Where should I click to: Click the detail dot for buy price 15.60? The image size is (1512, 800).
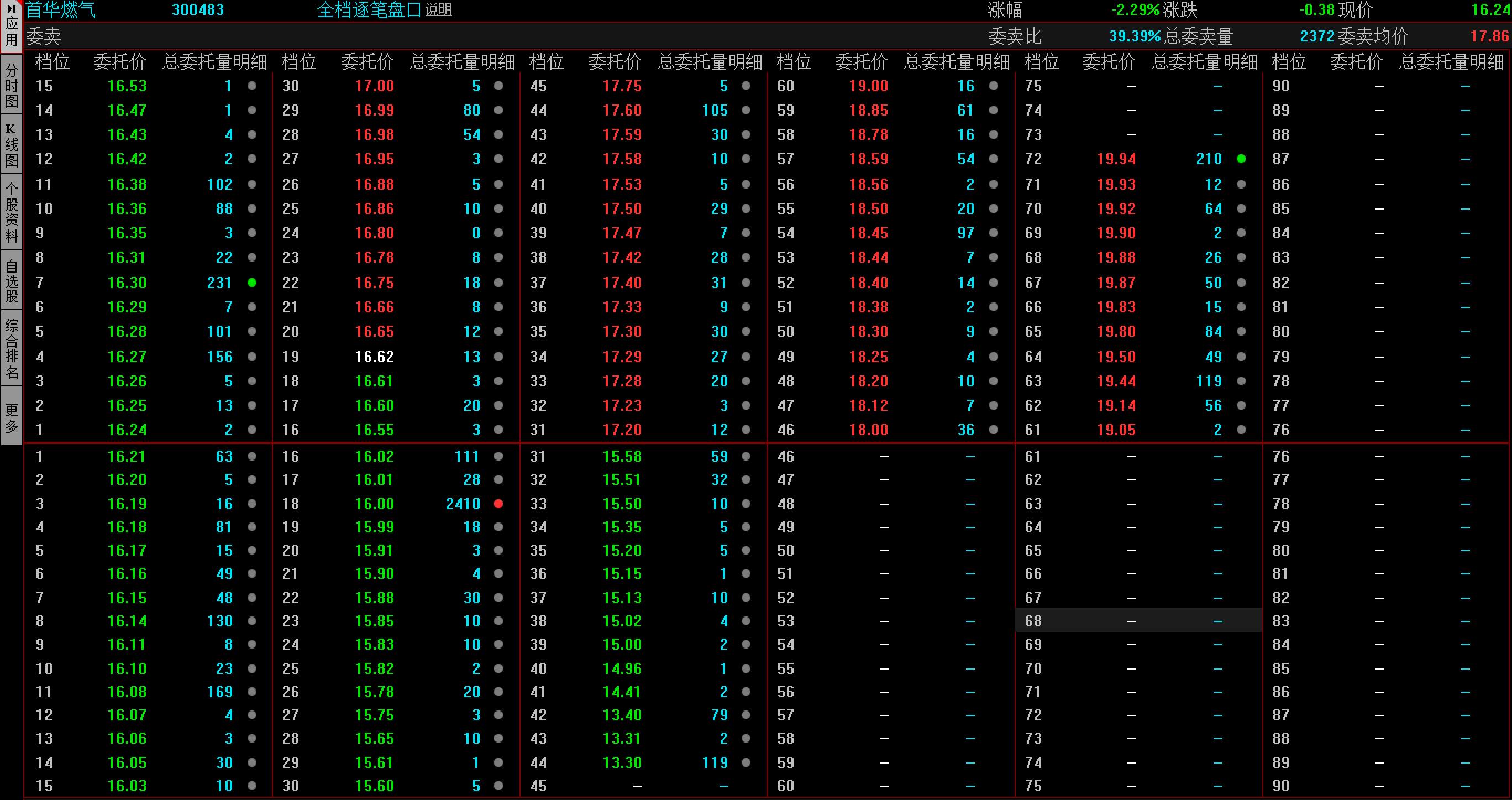click(498, 785)
